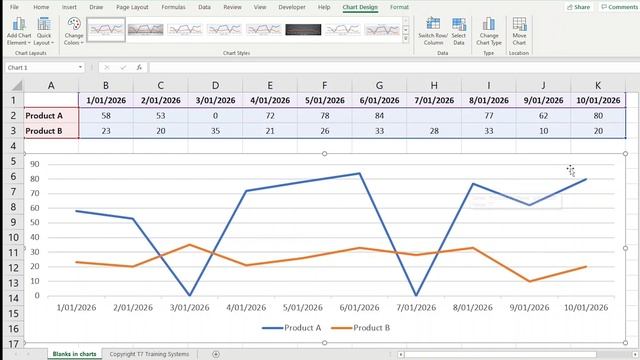This screenshot has height=360, width=640.
Task: Open the Select Data dialog
Action: [x=459, y=31]
